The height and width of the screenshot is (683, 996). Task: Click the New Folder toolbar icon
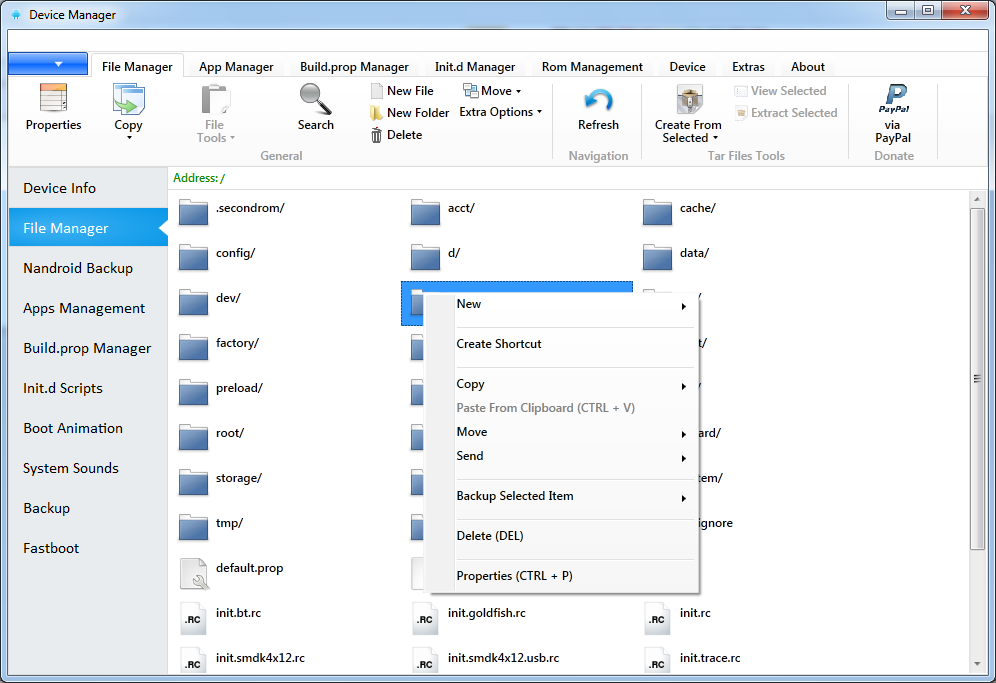[x=377, y=113]
